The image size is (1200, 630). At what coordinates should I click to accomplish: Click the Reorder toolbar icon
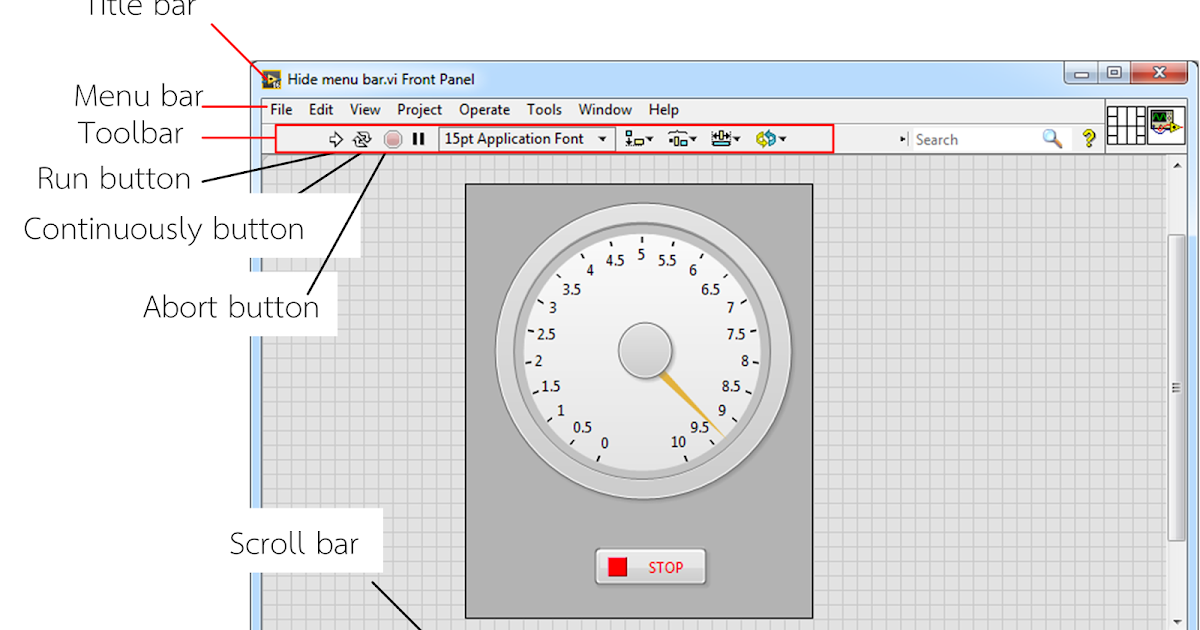click(767, 138)
